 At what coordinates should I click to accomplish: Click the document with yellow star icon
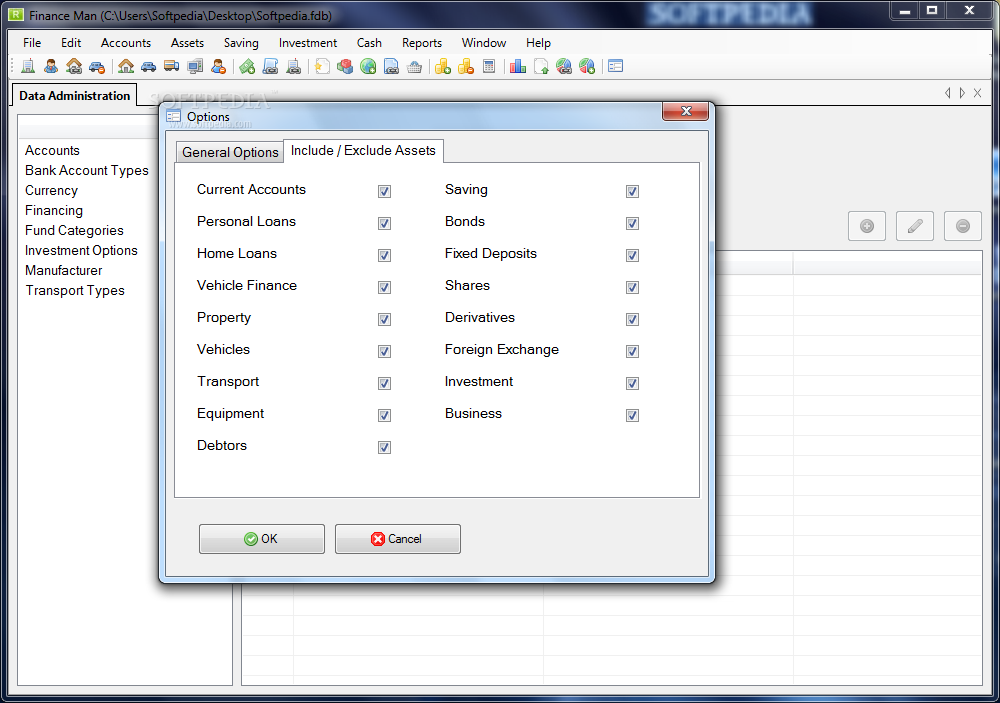pyautogui.click(x=323, y=66)
